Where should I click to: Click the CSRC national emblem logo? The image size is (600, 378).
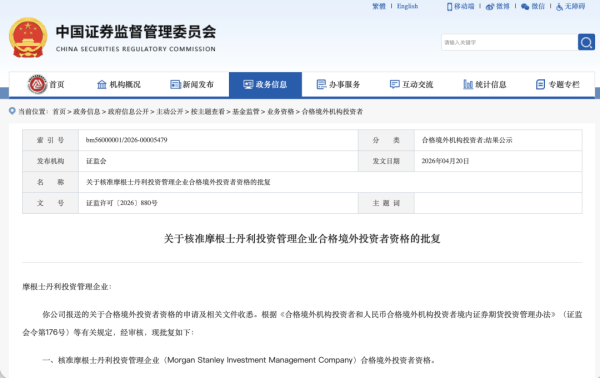coord(28,37)
